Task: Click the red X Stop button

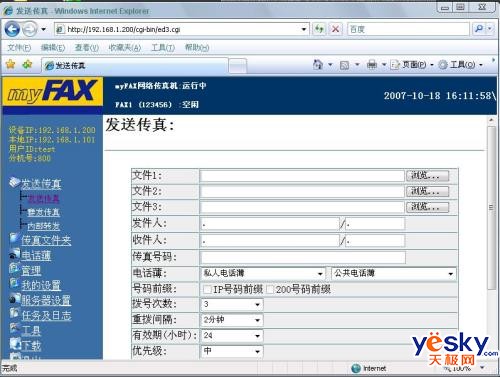Action: pos(335,29)
